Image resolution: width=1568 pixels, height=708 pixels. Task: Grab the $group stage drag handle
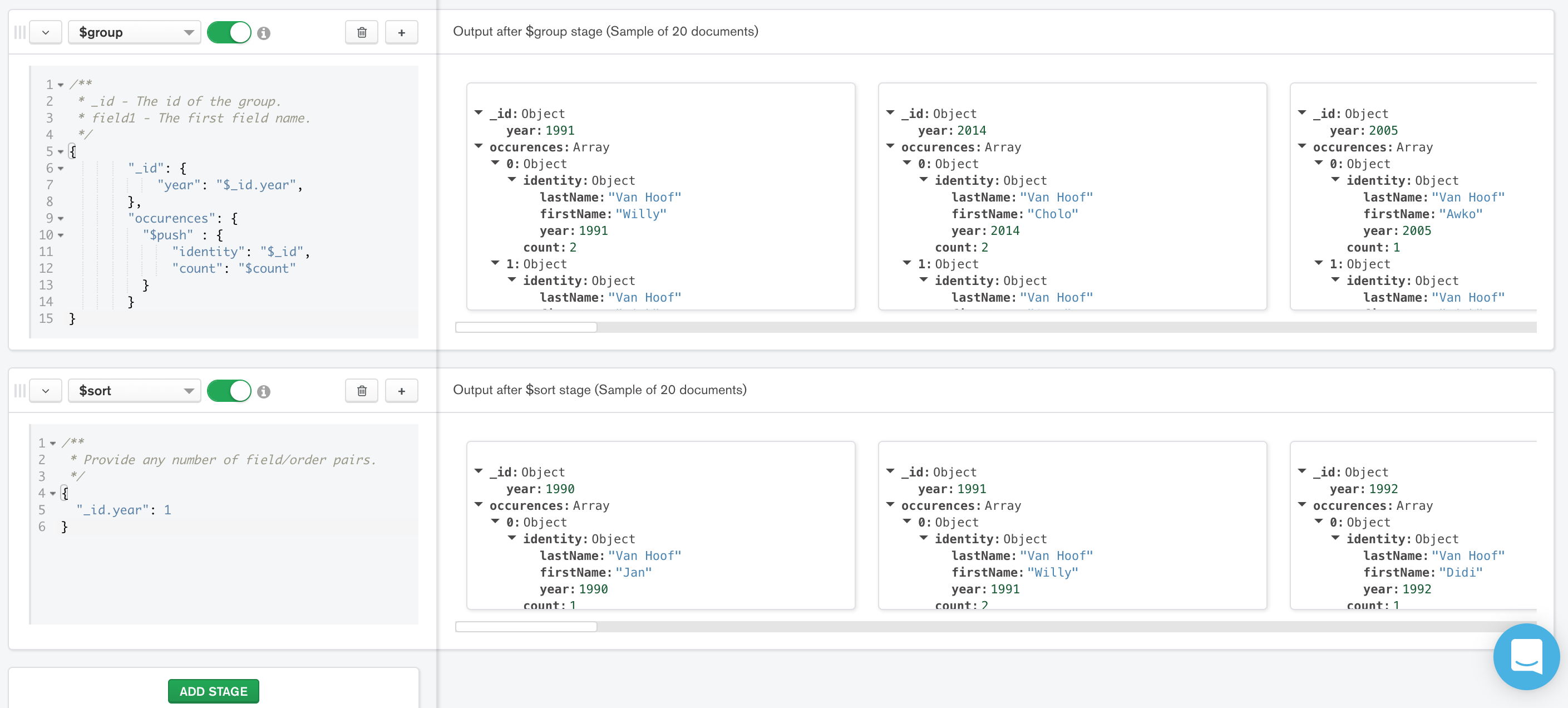pos(20,32)
